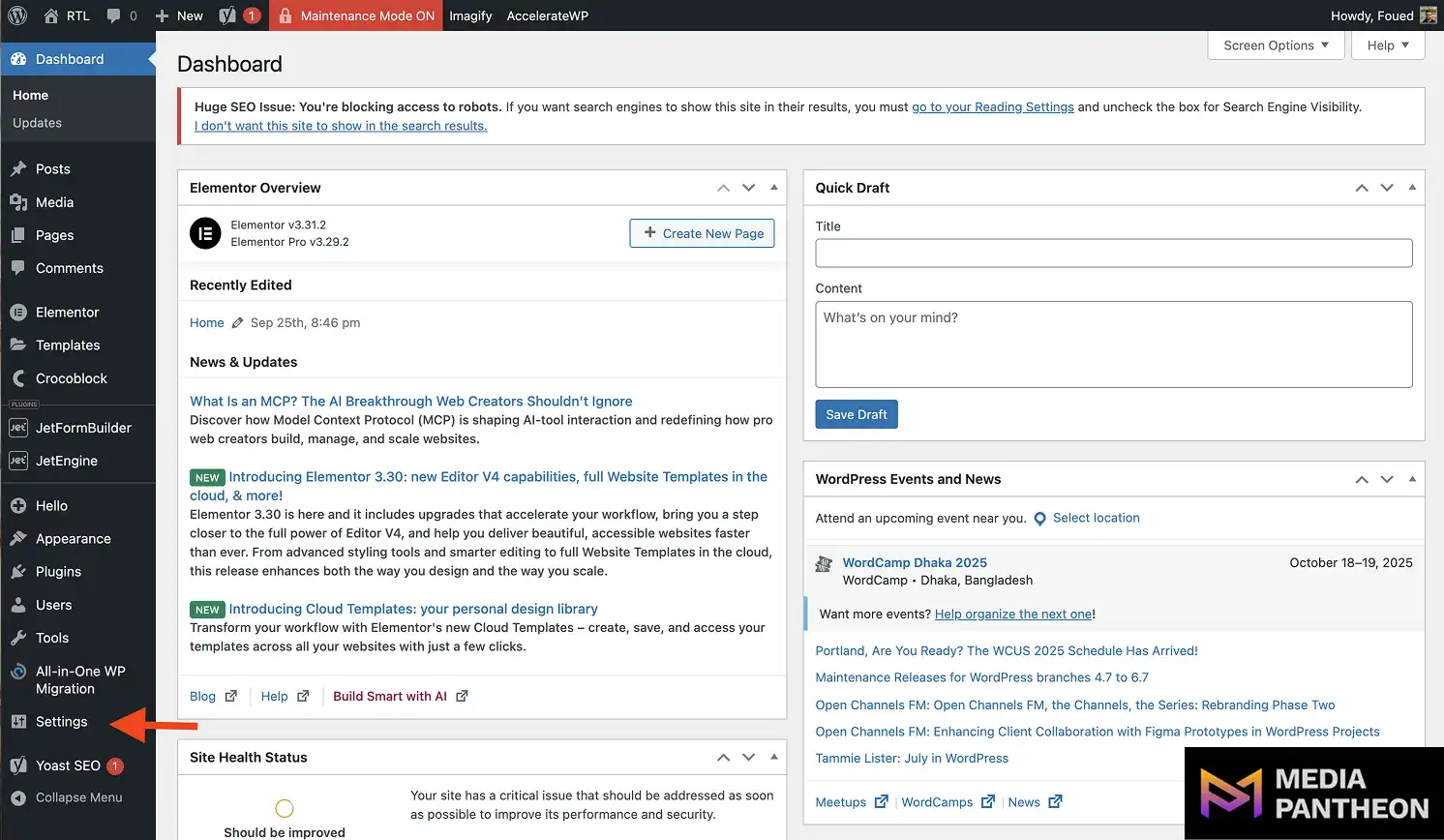Click the Appearance brush icon
Image resolution: width=1444 pixels, height=840 pixels.
pyautogui.click(x=18, y=539)
